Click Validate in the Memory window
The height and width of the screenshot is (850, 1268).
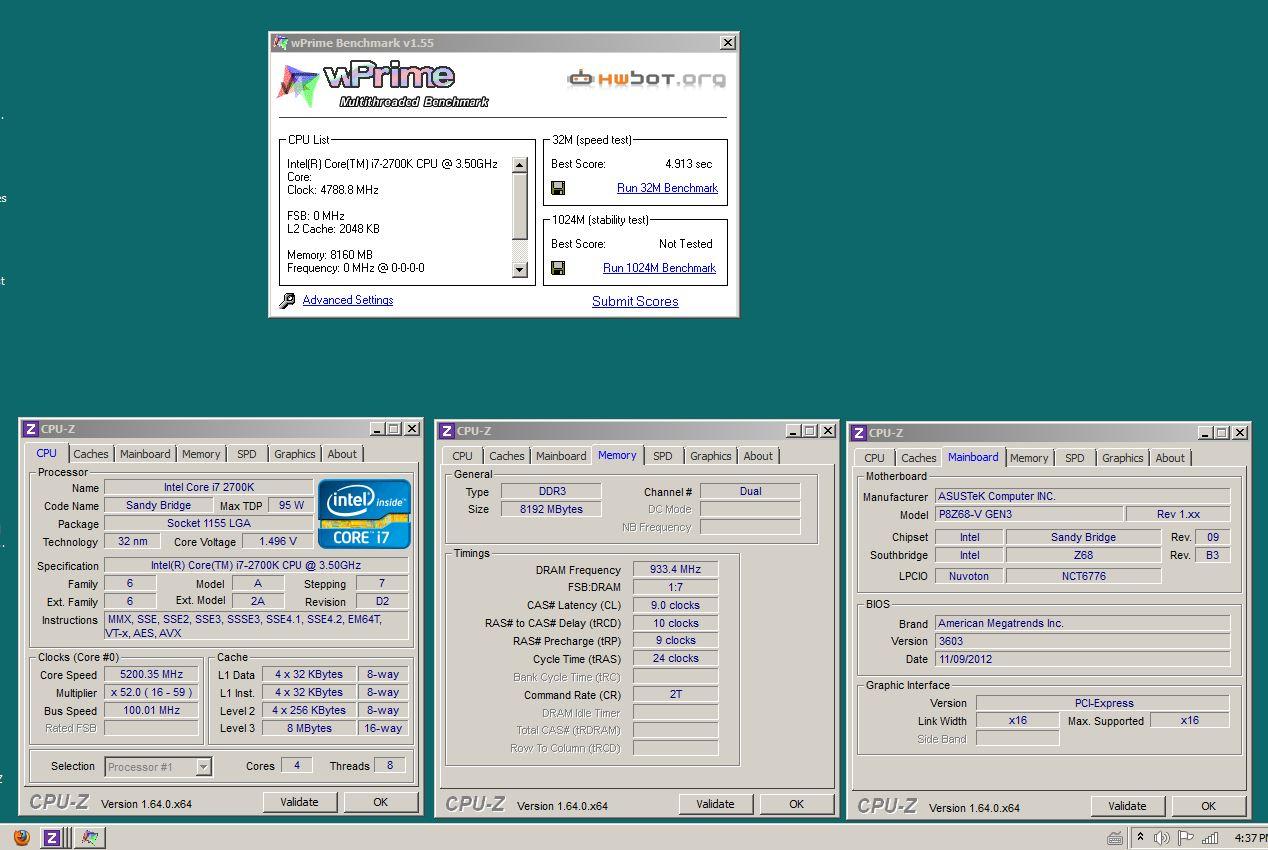click(x=715, y=804)
